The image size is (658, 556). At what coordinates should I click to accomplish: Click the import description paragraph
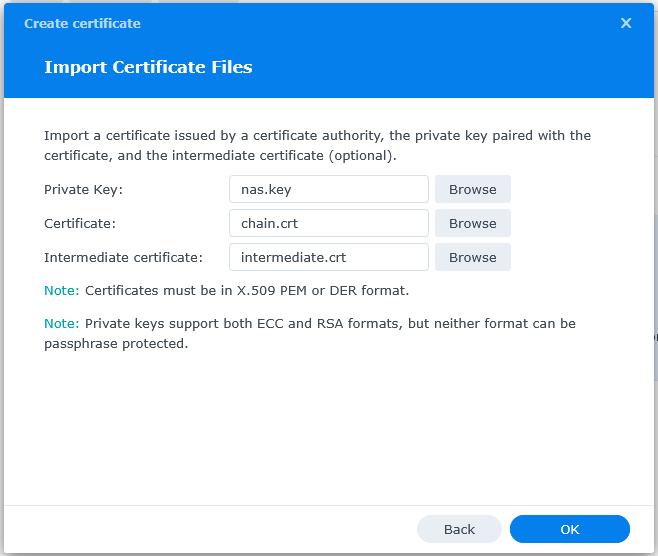click(x=317, y=145)
